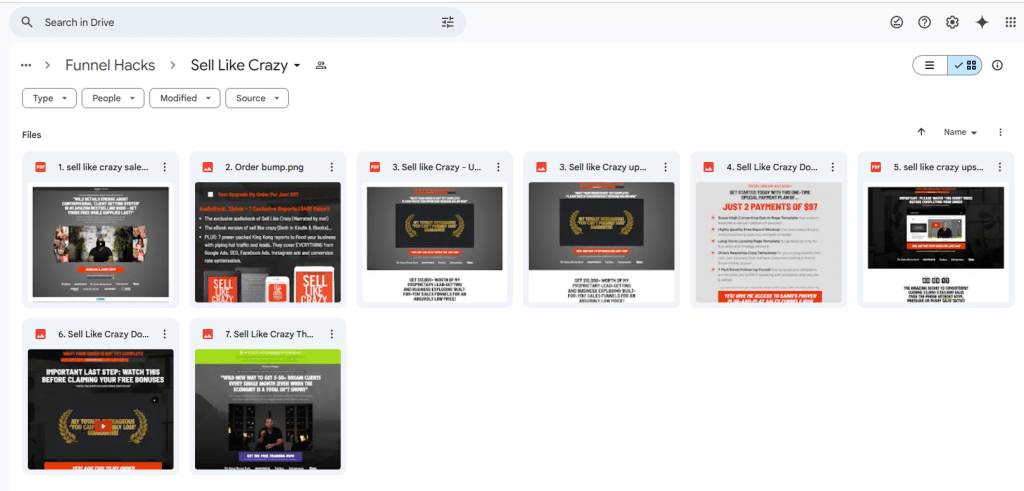Open more actions for 3. Sell like Crazy - U PDF
Screen dimensions: 1024x491
498,167
